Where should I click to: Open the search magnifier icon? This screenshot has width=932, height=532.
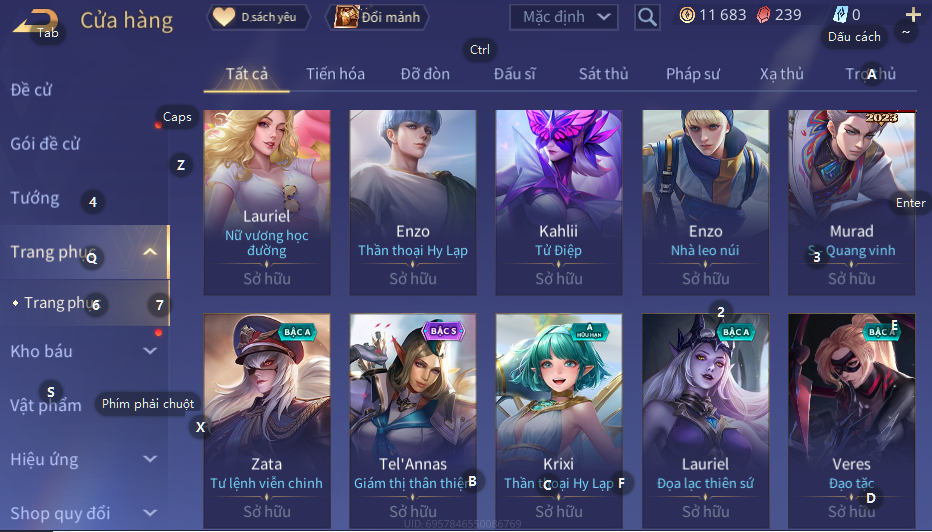(647, 17)
